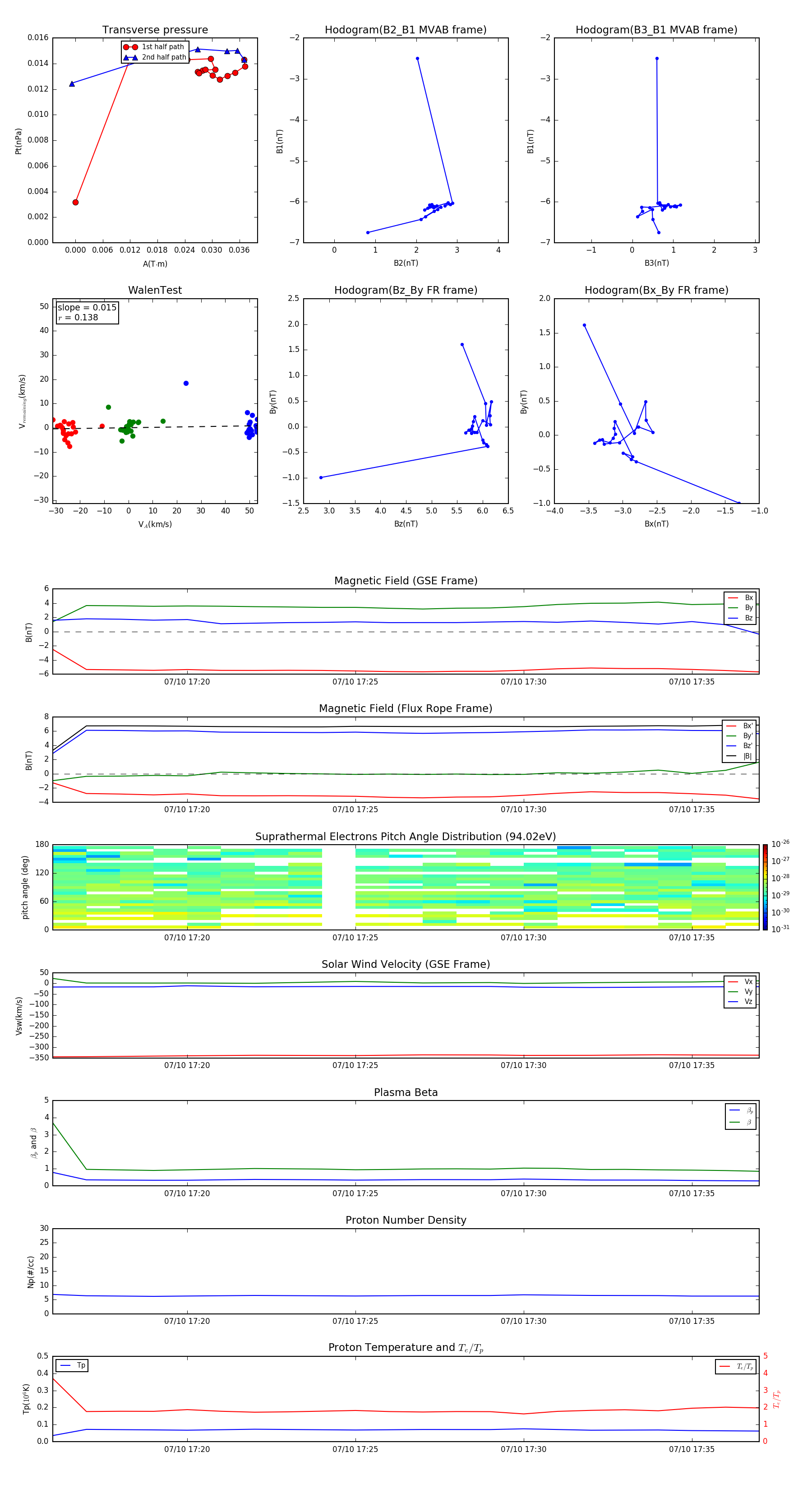This screenshot has height=1489, width=812.
Task: Click the Hodogram(Bz_By FR frame) title
Action: (406, 290)
